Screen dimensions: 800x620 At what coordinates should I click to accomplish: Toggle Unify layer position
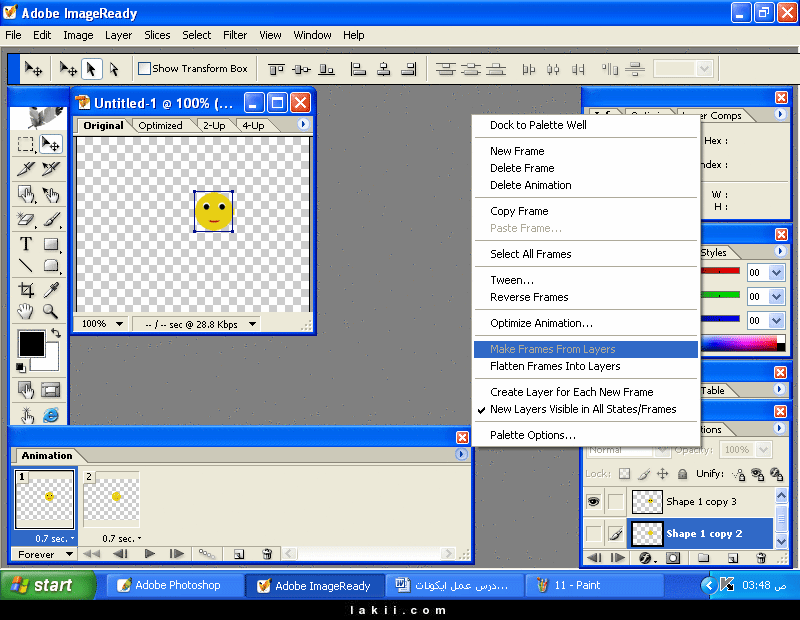pos(738,475)
